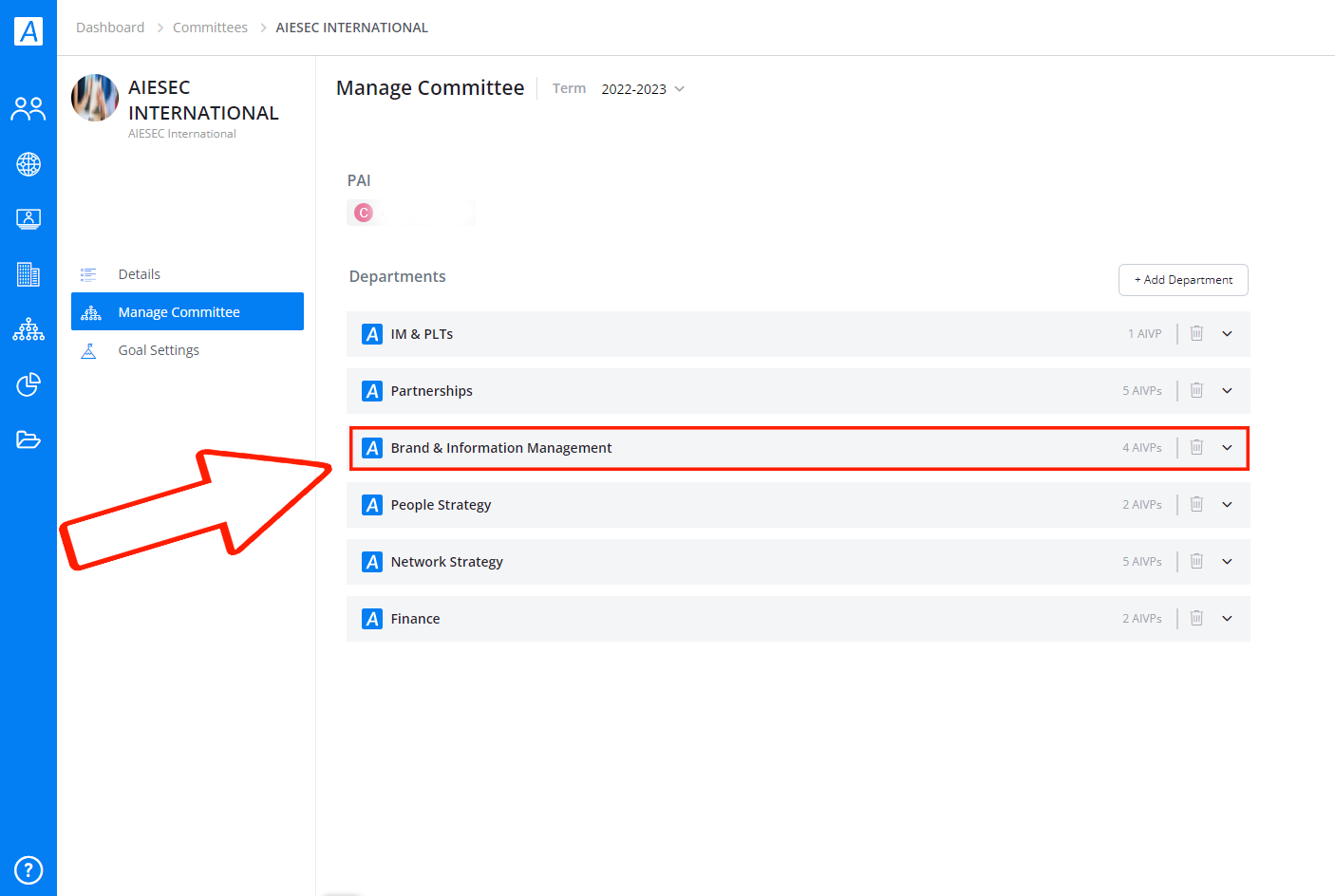
Task: Open the People icon in sidebar
Action: [x=28, y=109]
